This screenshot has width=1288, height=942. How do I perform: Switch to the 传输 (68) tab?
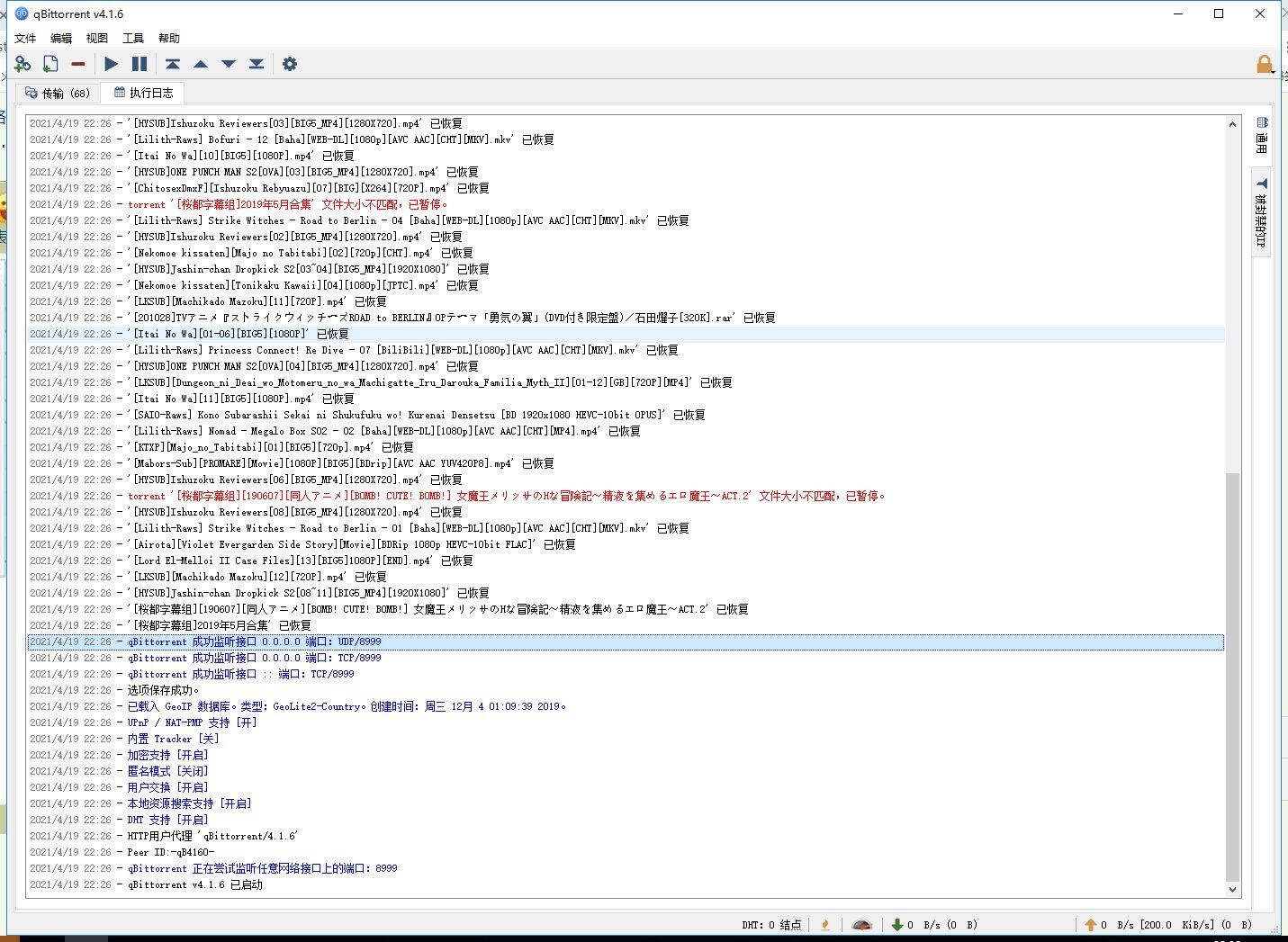tap(58, 93)
